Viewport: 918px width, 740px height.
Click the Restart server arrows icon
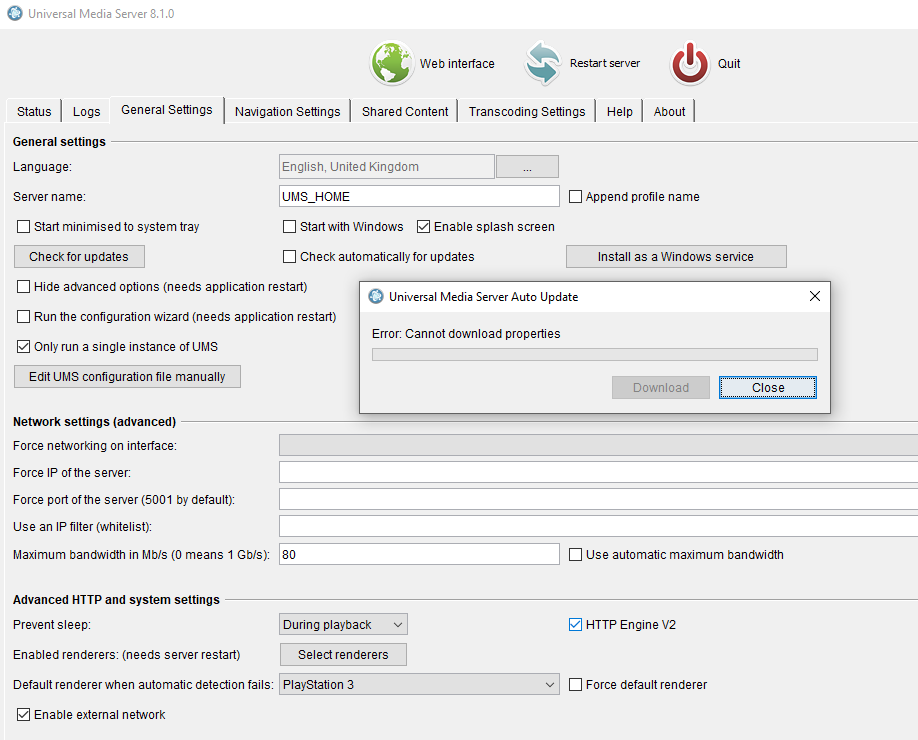543,63
